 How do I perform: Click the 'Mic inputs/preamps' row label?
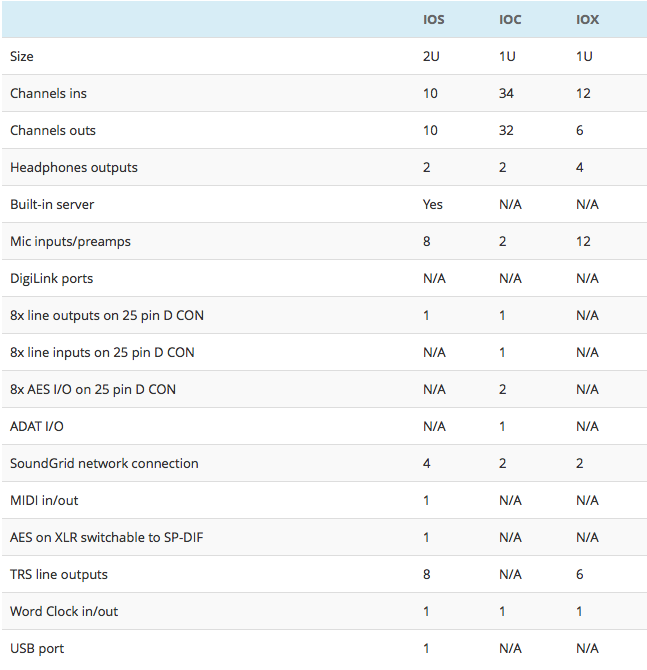70,242
